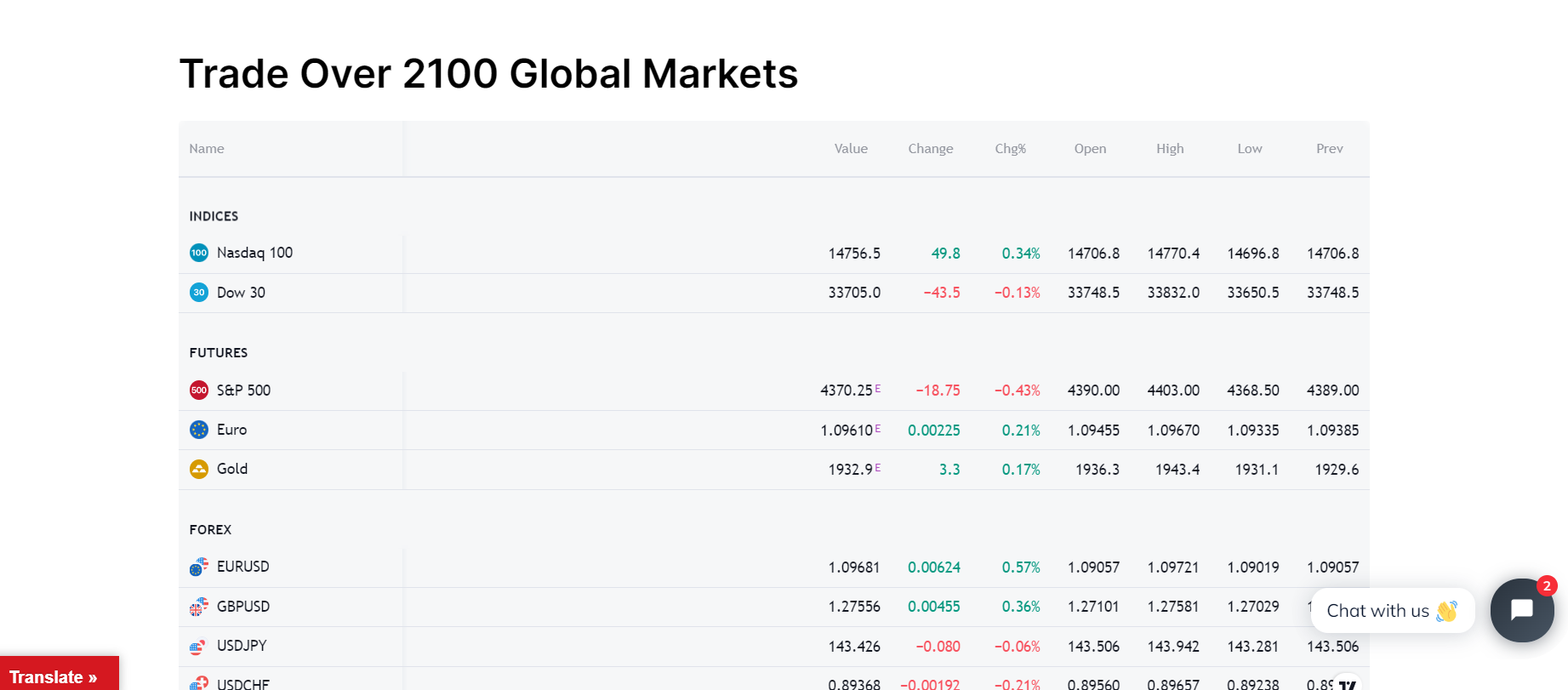The width and height of the screenshot is (1568, 690).
Task: Open the Nasdaq 100 symbol link
Action: pyautogui.click(x=254, y=253)
